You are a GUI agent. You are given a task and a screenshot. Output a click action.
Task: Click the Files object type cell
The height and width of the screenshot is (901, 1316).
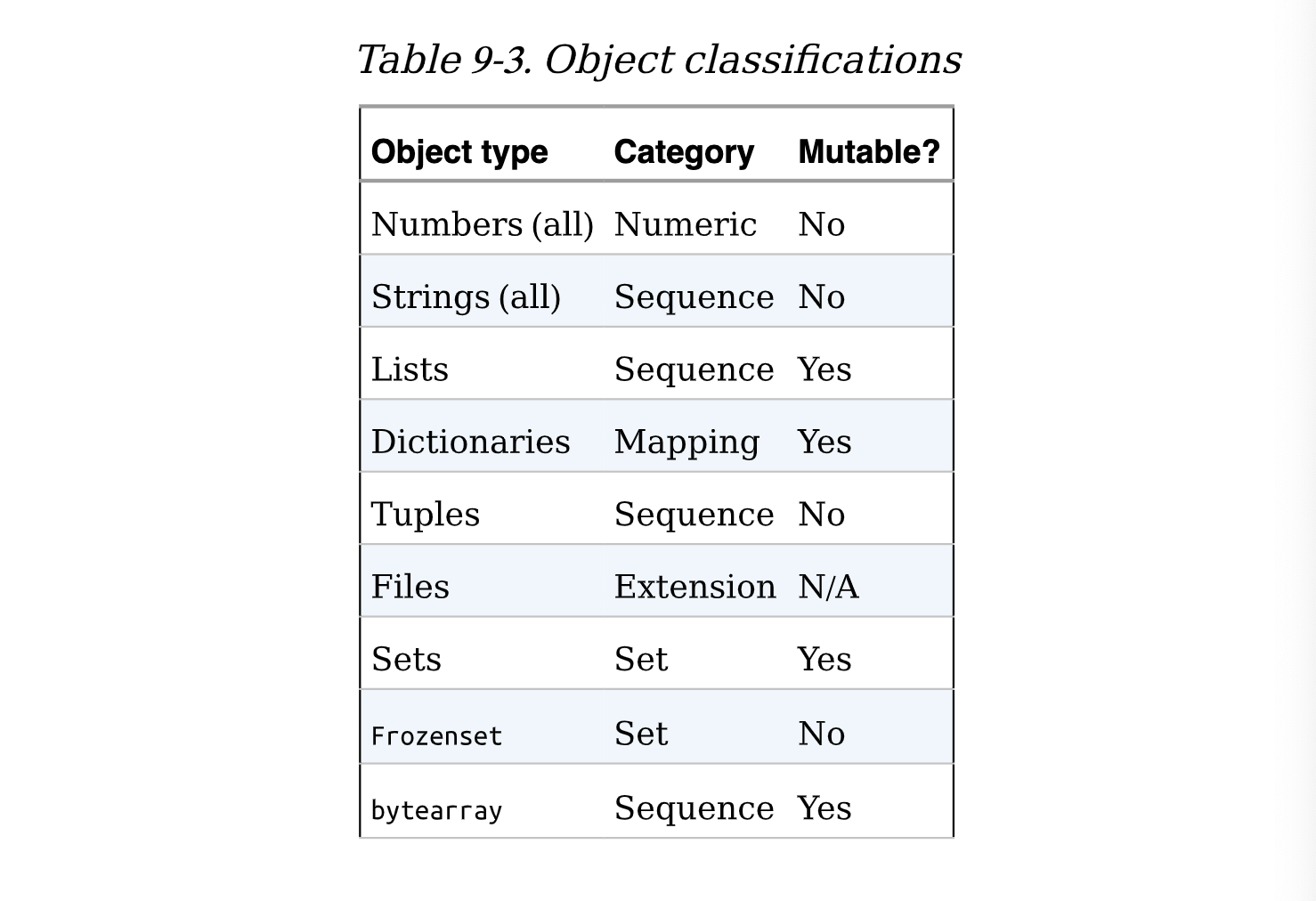click(410, 587)
